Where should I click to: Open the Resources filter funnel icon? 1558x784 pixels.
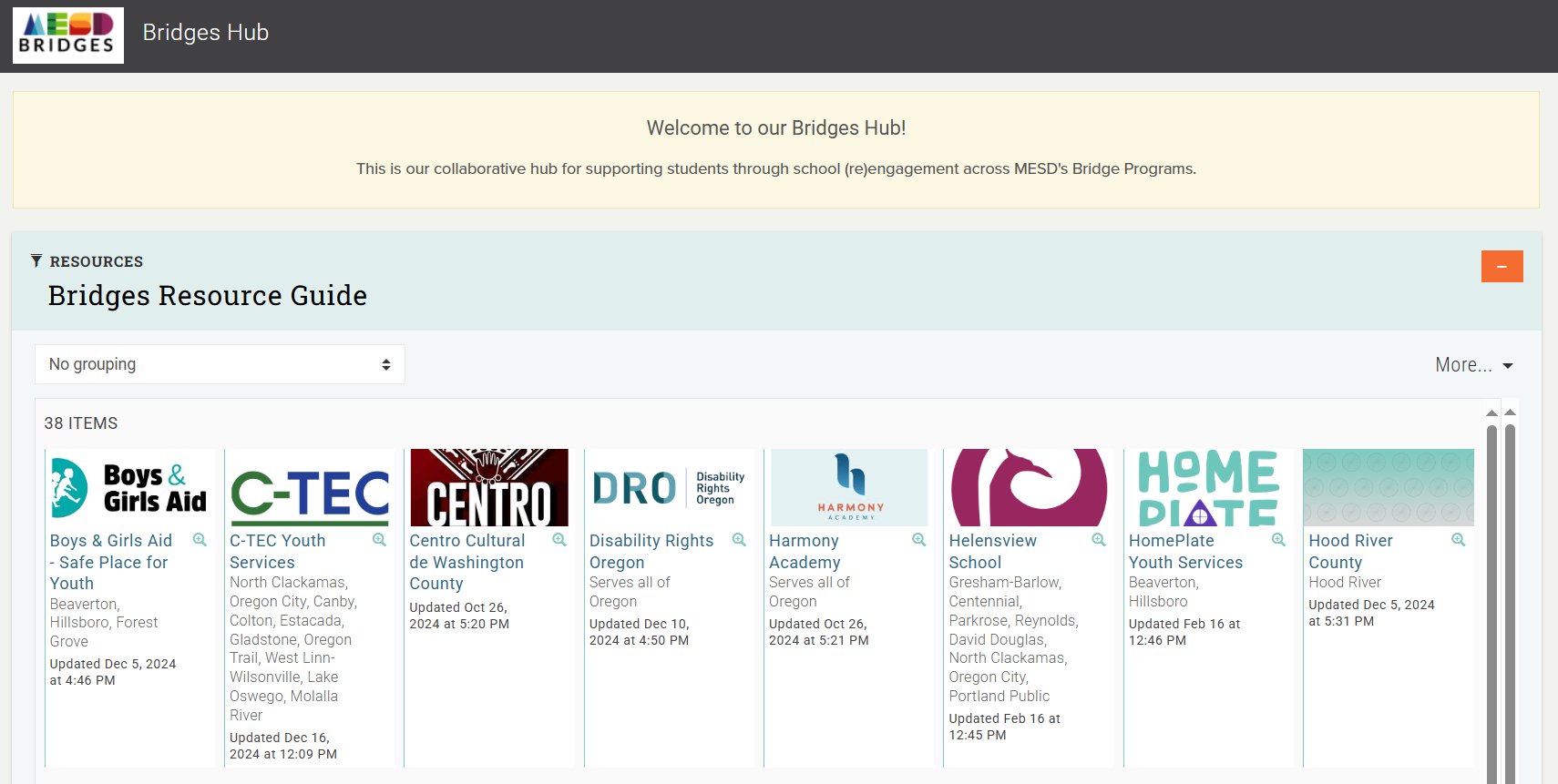coord(36,261)
